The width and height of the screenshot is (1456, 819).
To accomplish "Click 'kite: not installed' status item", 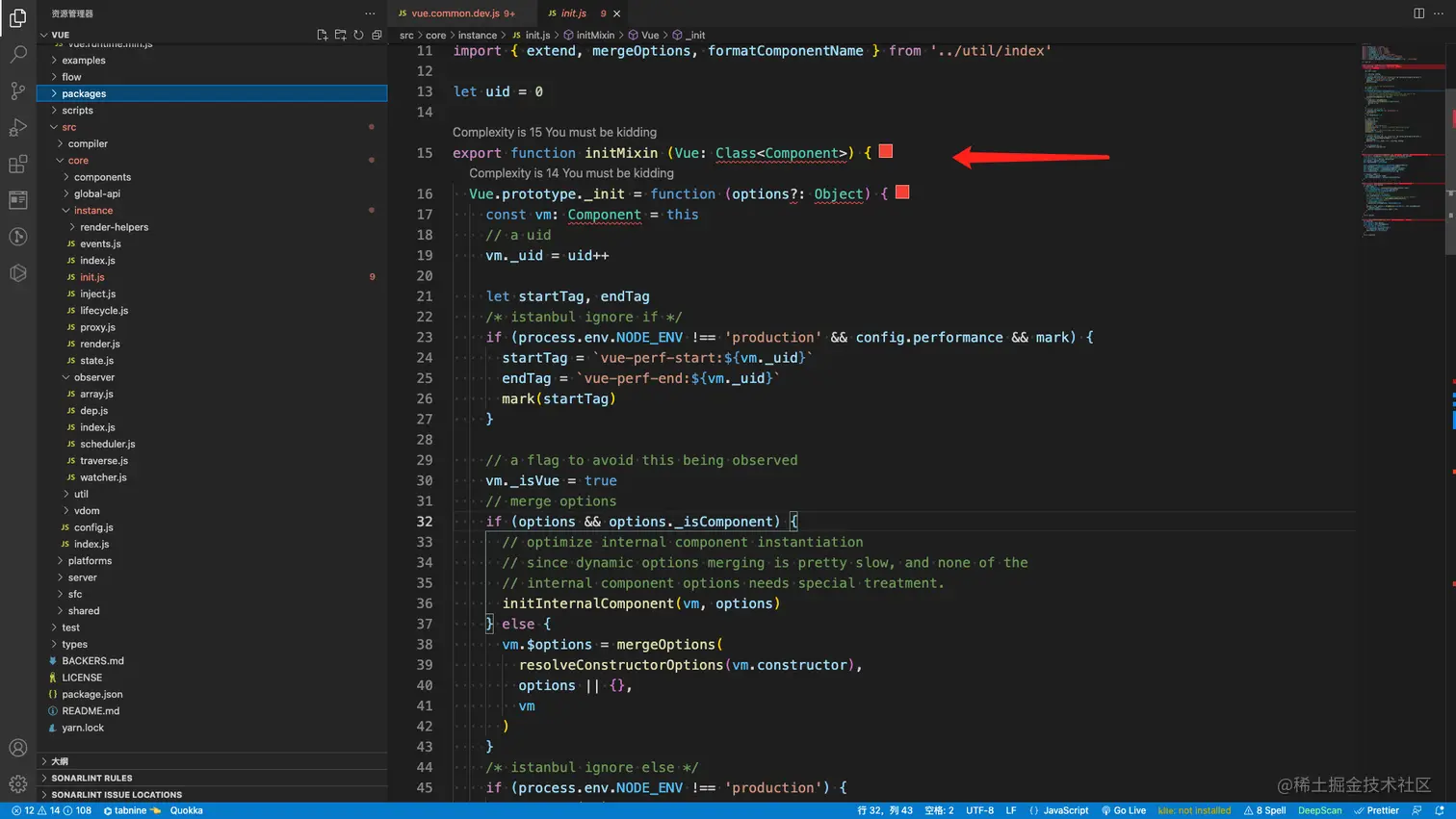I will coord(1194,810).
